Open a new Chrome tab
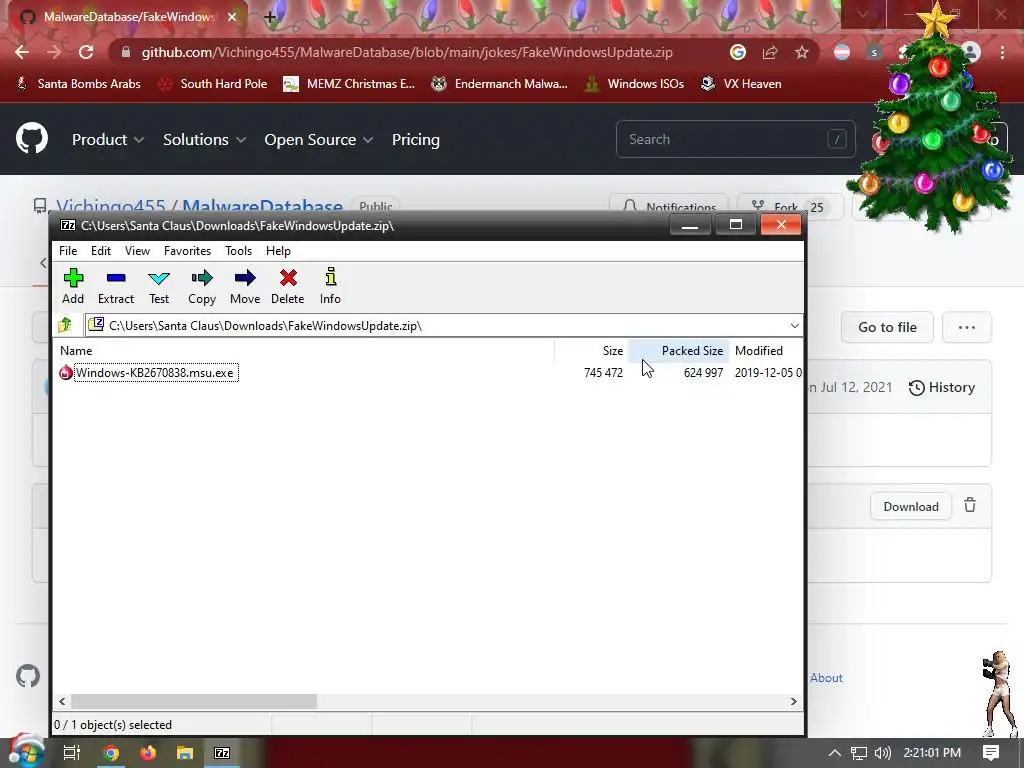The image size is (1024, 768). (270, 17)
